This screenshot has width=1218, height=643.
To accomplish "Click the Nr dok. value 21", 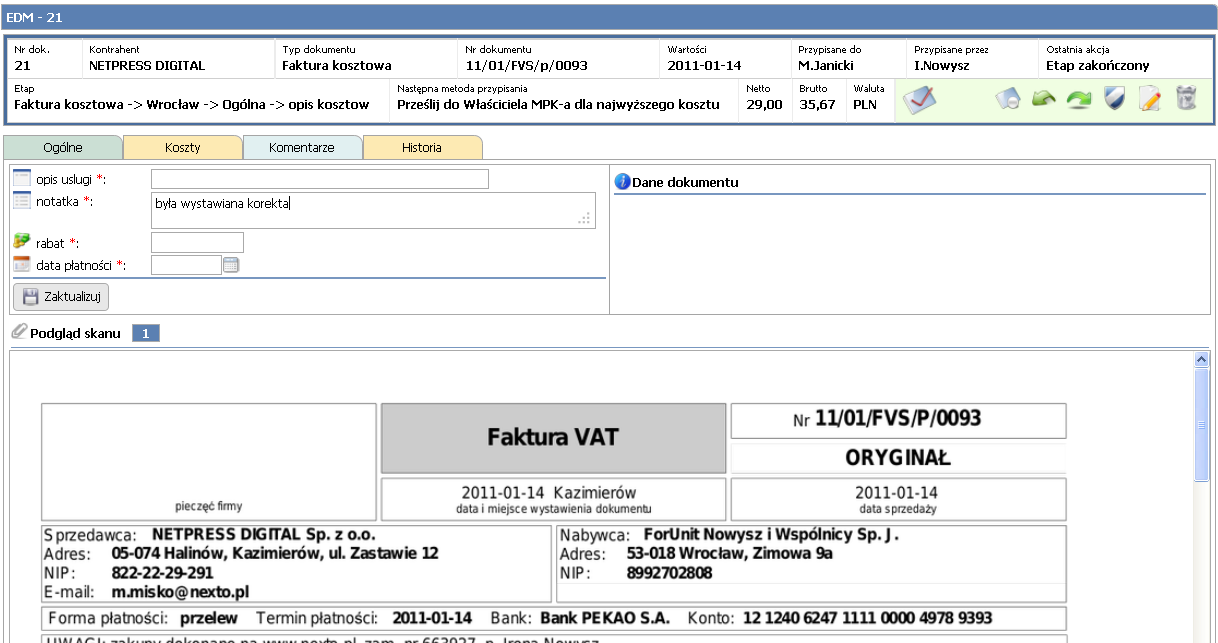I will (22, 66).
